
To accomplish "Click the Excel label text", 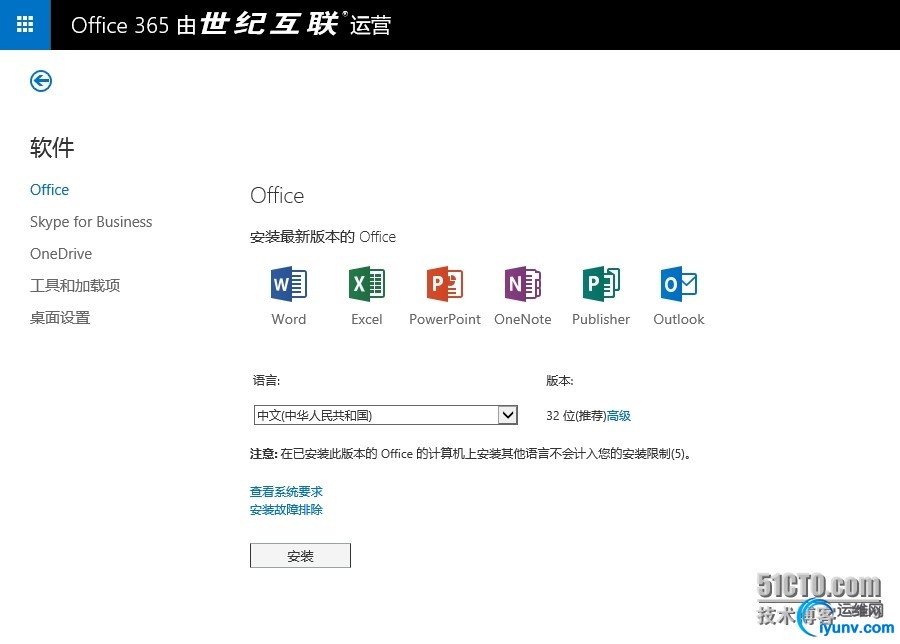I will [x=367, y=319].
